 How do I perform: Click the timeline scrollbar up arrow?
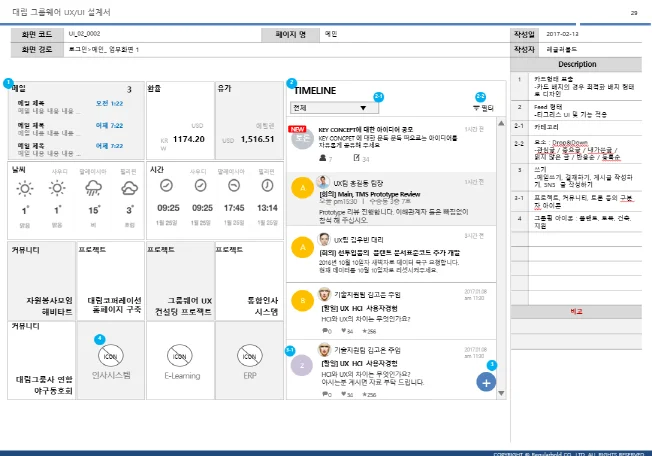[501, 123]
